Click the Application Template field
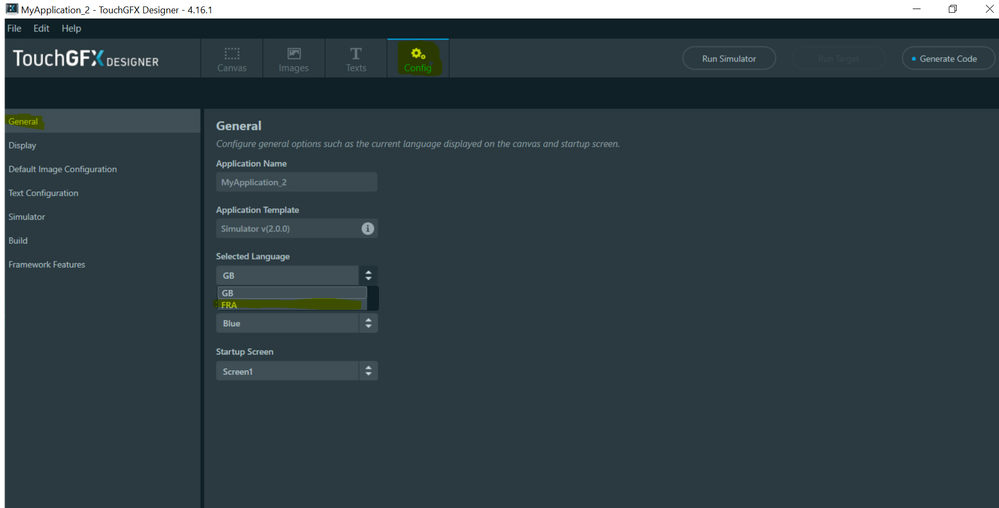The height and width of the screenshot is (508, 999). [296, 228]
